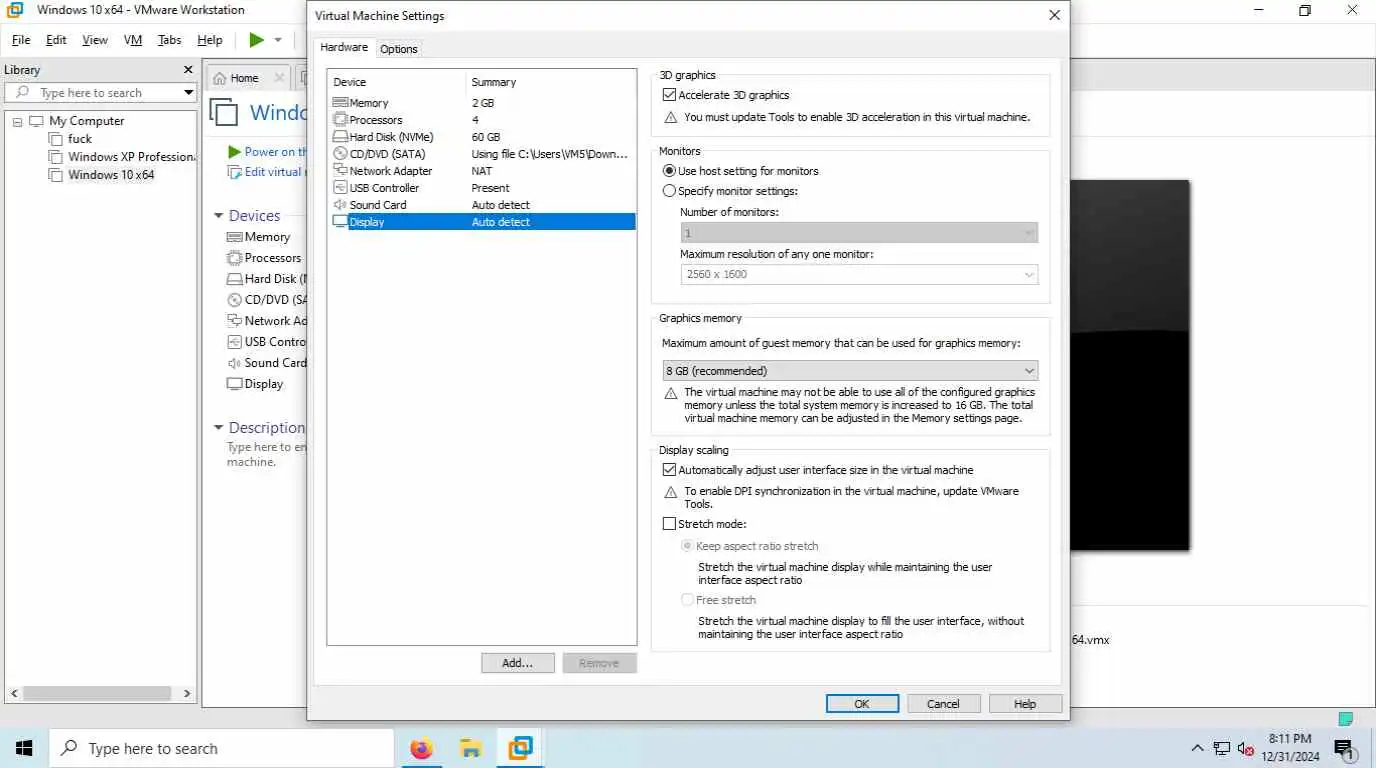Click the library horizontal scrollbar

point(97,693)
